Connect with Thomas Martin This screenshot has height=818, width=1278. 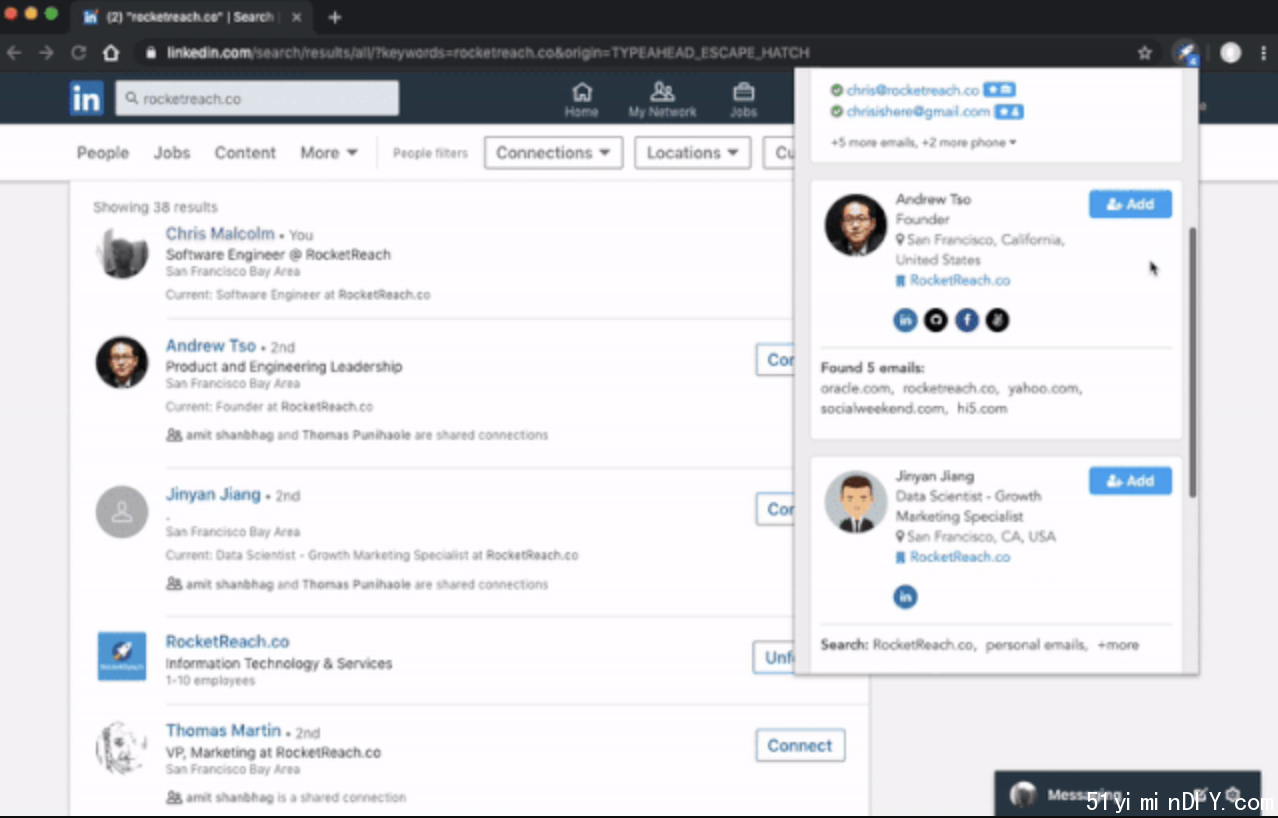800,745
